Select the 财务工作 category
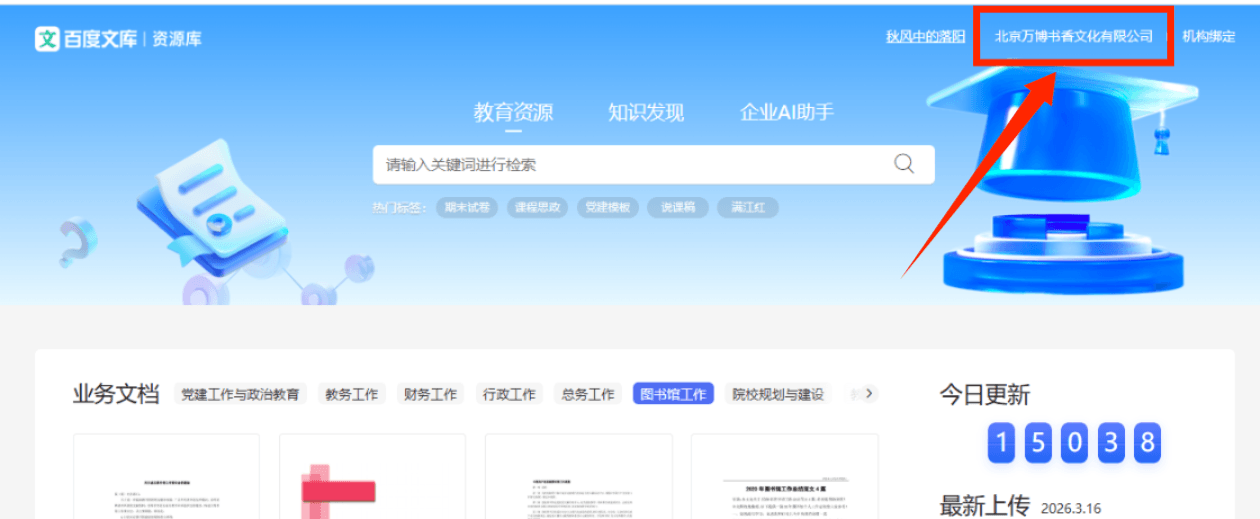1260x519 pixels. pyautogui.click(x=430, y=394)
